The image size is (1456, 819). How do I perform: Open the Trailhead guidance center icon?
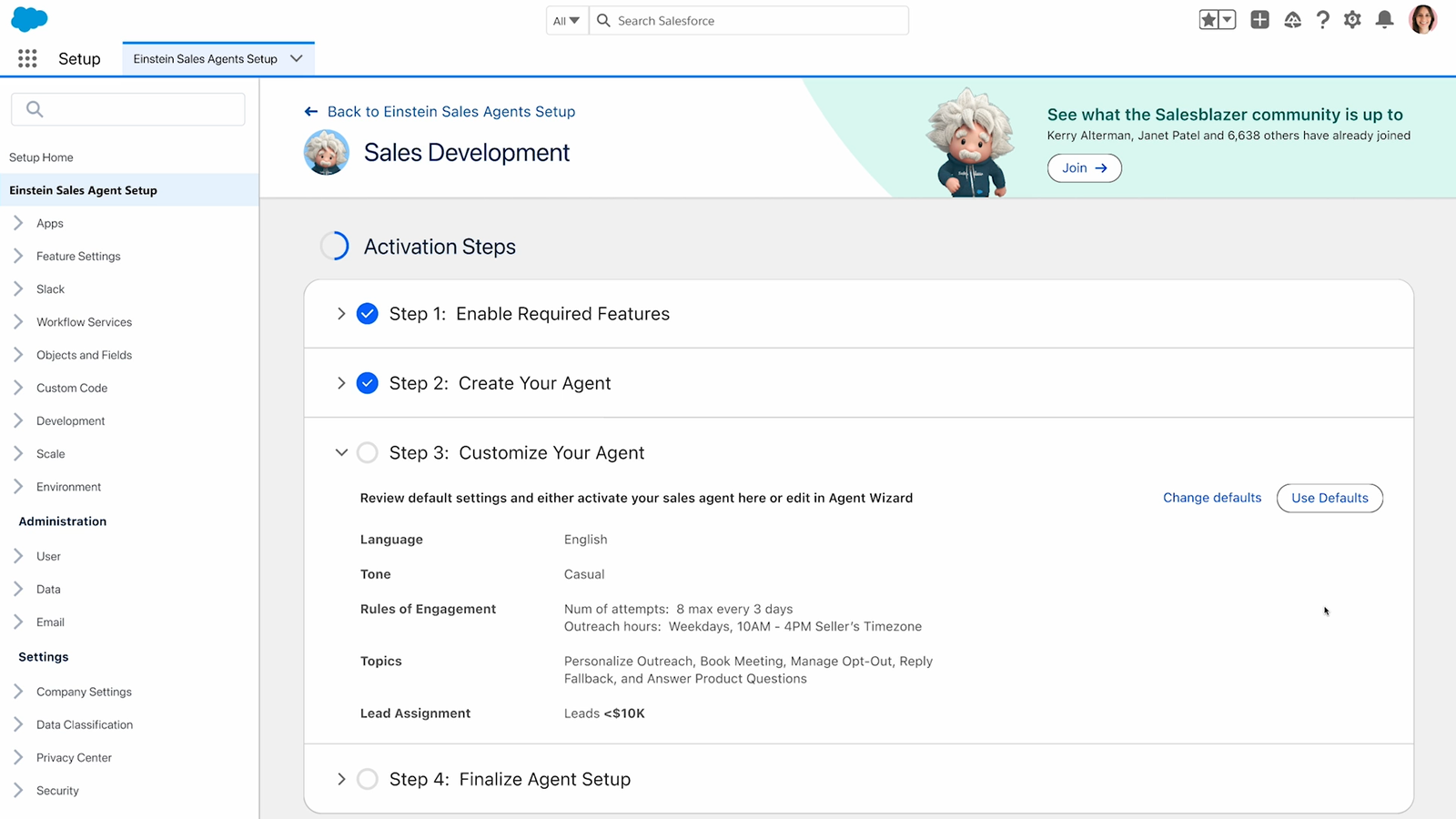(1292, 19)
